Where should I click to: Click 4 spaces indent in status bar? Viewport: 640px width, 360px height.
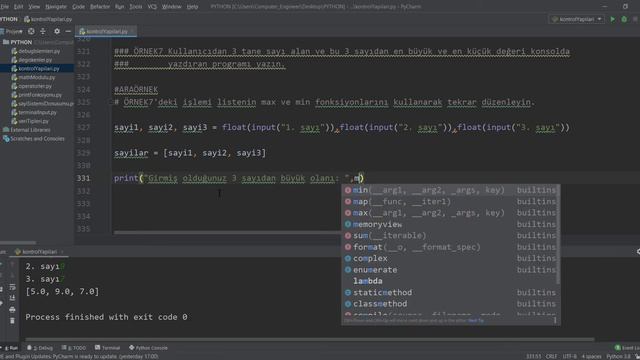point(591,357)
